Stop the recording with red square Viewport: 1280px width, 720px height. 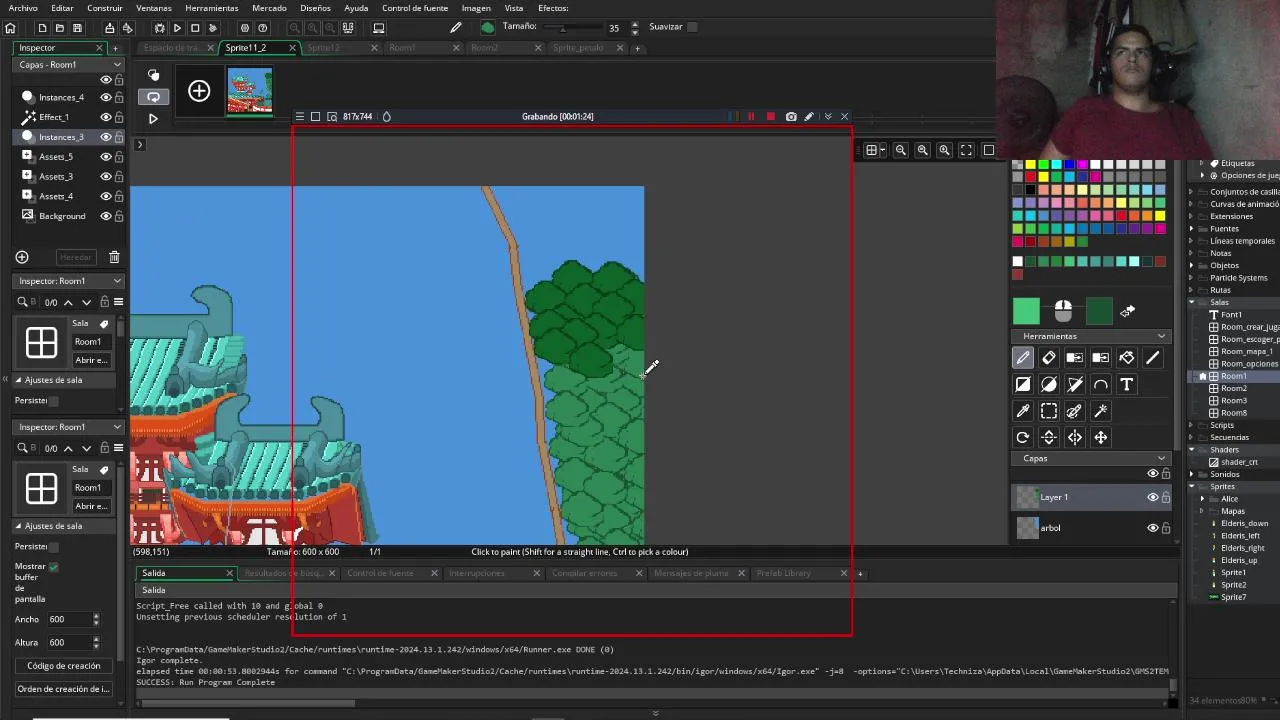(x=770, y=117)
